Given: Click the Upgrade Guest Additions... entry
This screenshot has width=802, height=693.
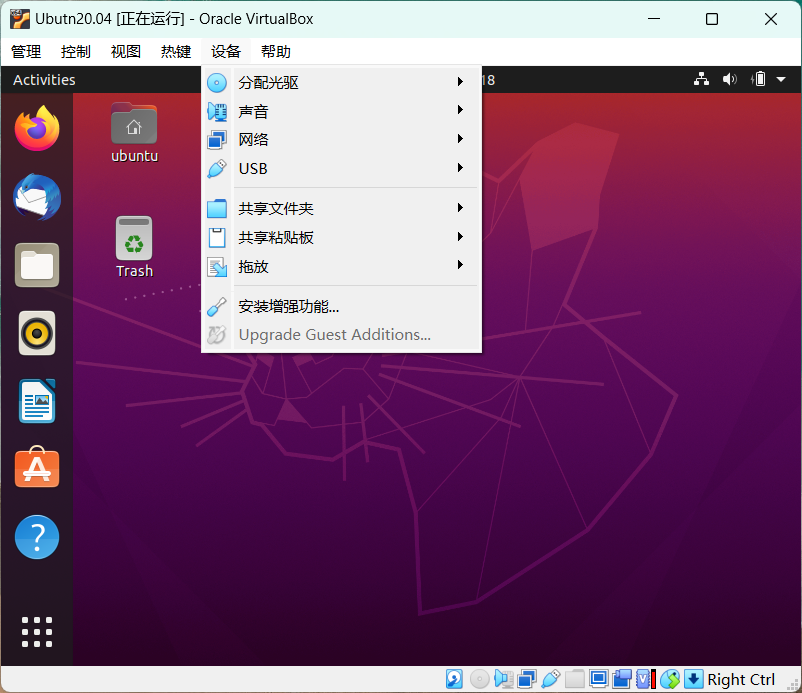Looking at the screenshot, I should pos(342,335).
